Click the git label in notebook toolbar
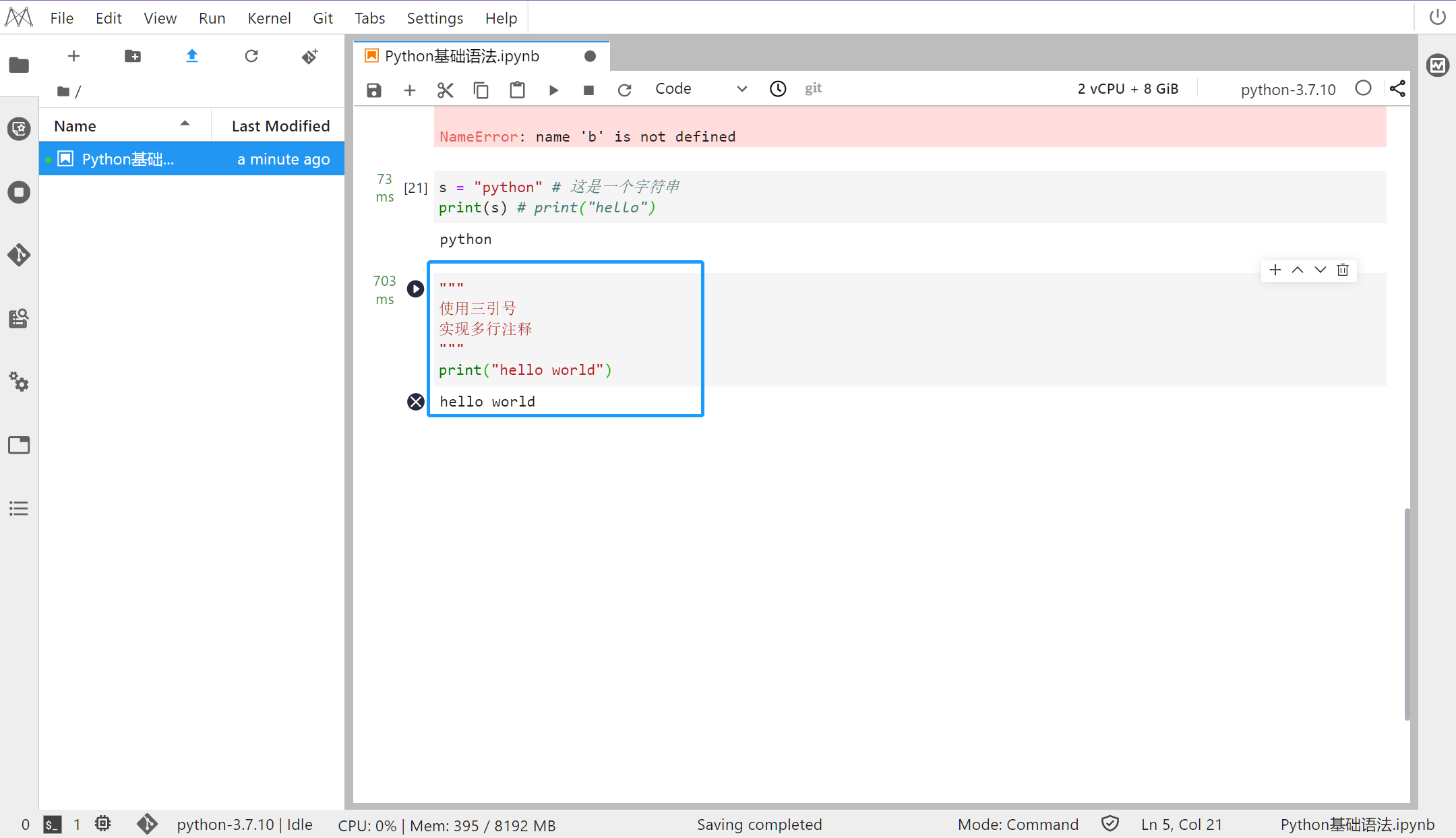Viewport: 1456px width, 838px height. point(814,88)
